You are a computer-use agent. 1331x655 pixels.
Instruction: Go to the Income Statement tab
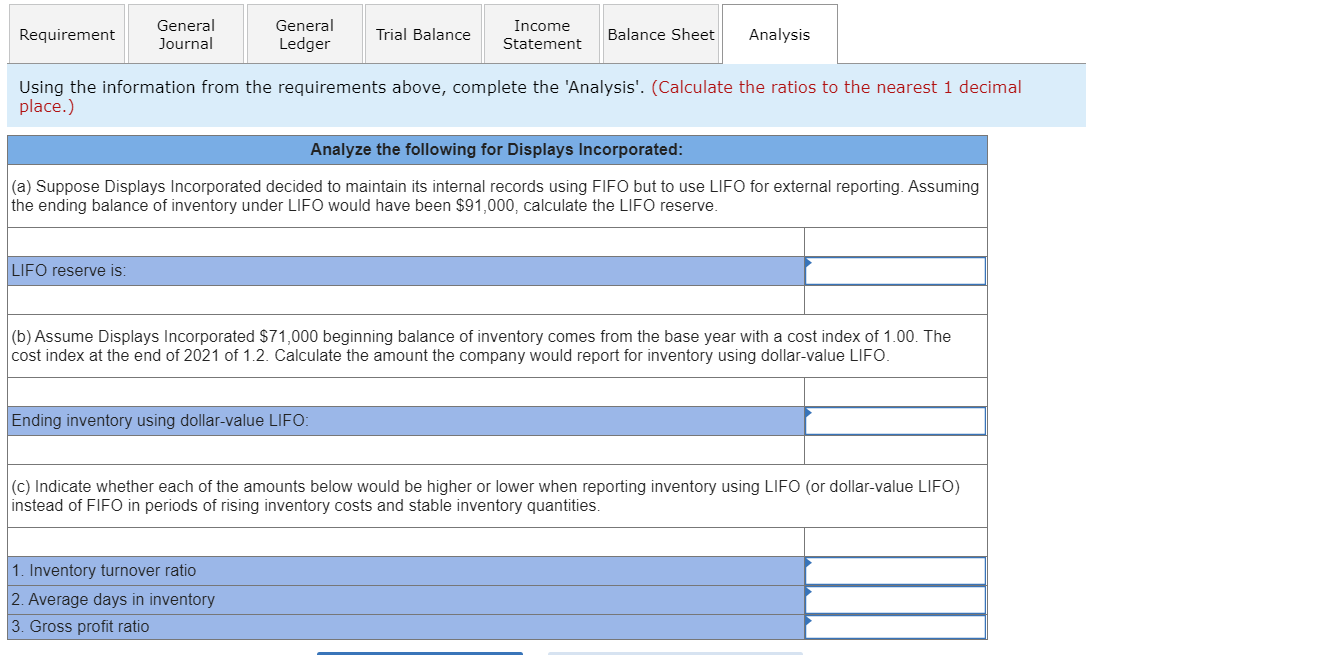tap(542, 34)
